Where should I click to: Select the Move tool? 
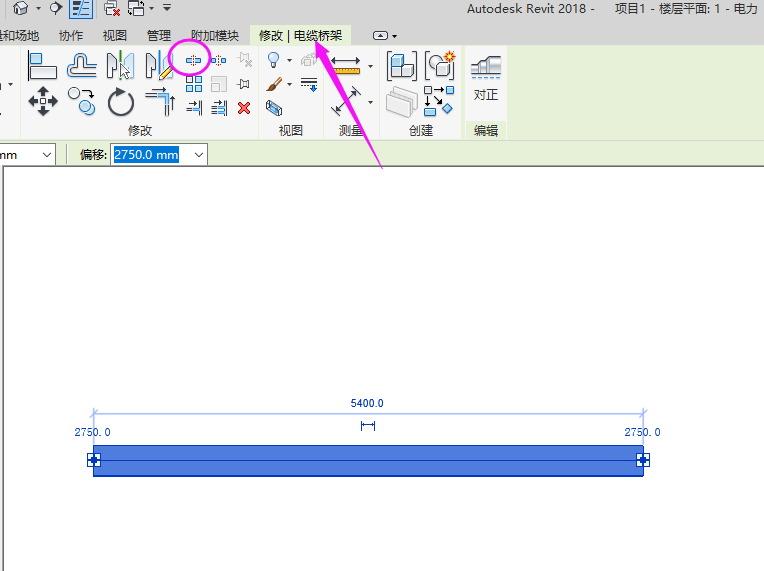coord(43,101)
